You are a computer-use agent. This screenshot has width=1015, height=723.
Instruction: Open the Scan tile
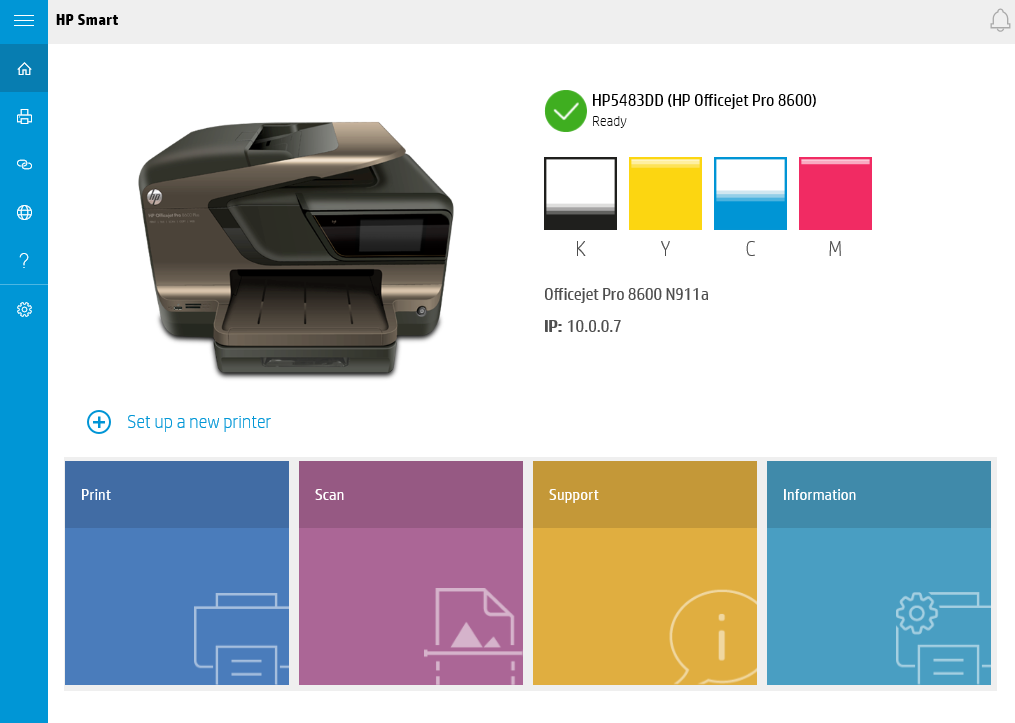410,573
